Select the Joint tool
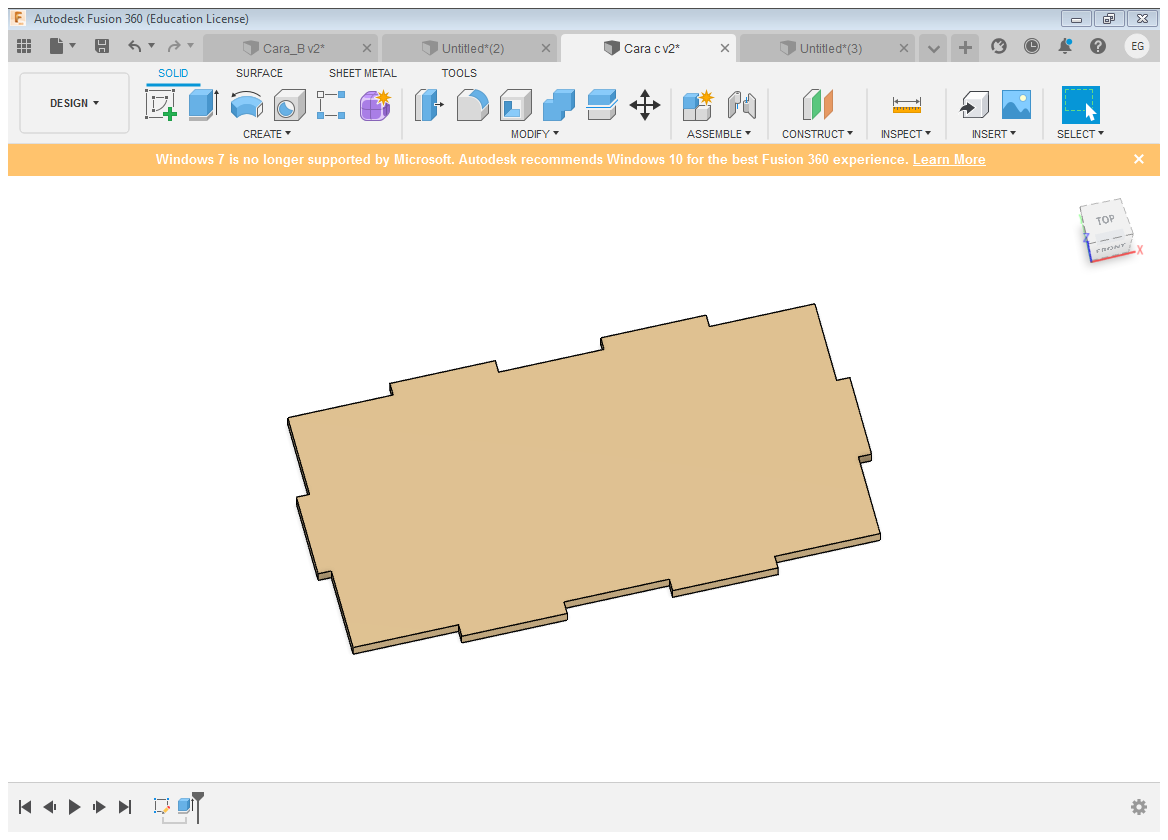The height and width of the screenshot is (840, 1168). point(742,104)
